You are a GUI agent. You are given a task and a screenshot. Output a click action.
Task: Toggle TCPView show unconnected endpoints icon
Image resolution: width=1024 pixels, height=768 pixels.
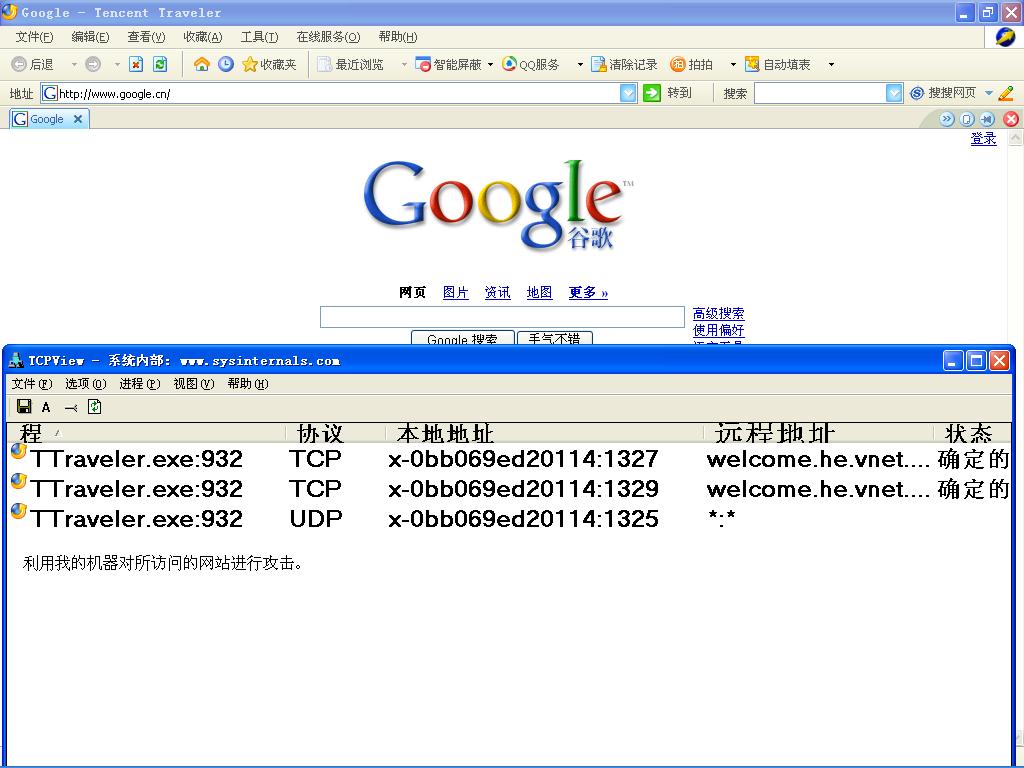71,408
